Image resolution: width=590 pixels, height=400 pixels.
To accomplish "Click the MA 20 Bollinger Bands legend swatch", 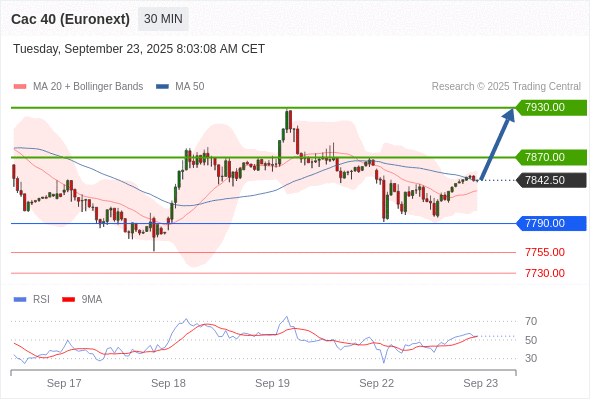I will (20, 87).
